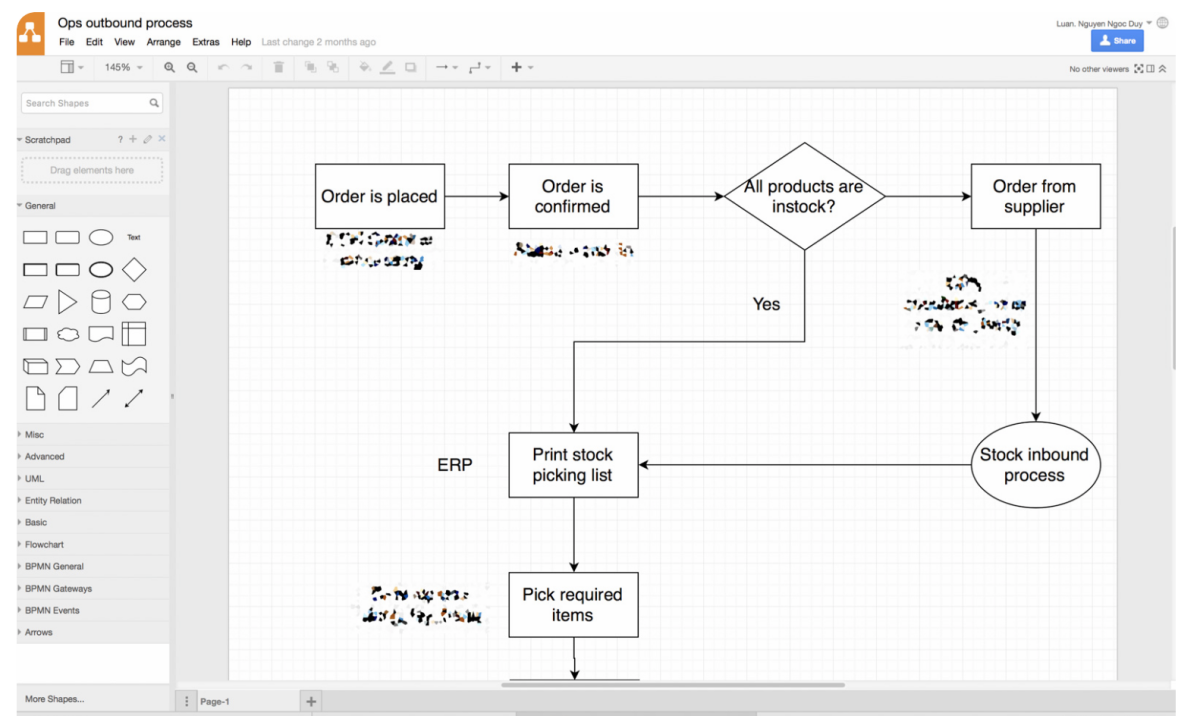Open the 145% zoom level dropdown
Screen dimensions: 1200x716
point(124,67)
